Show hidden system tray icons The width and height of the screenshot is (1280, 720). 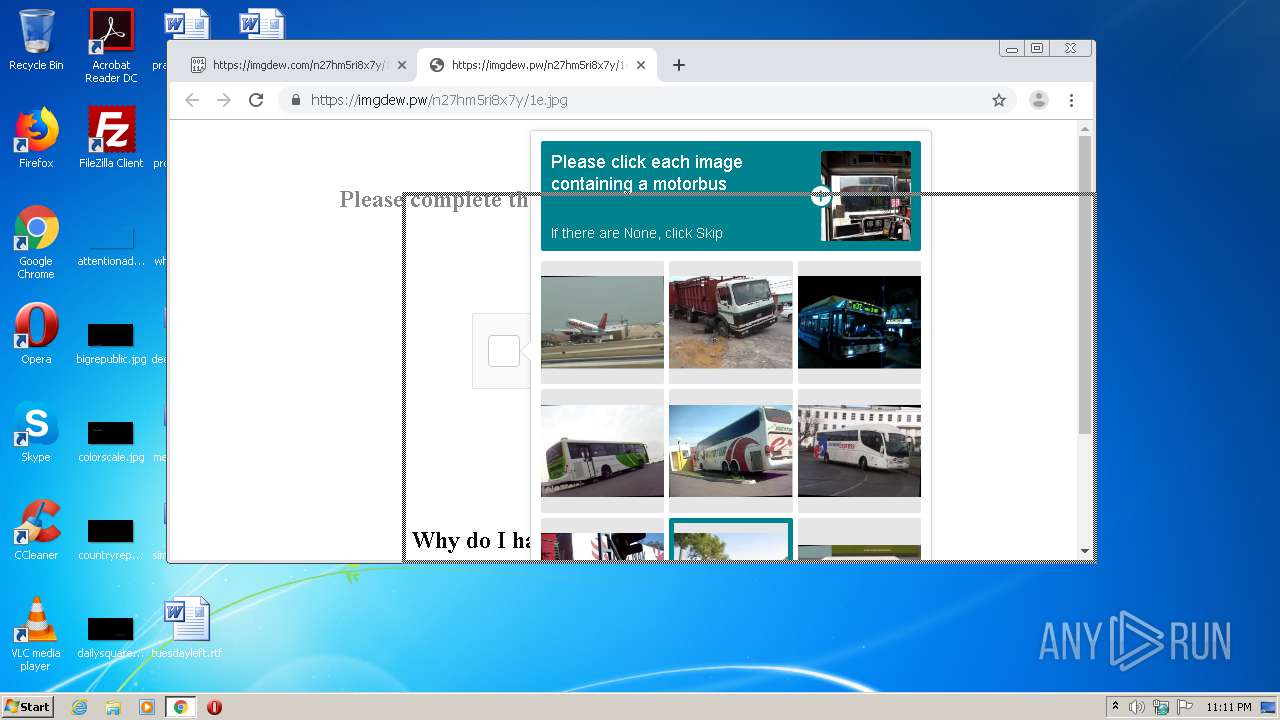(x=1116, y=707)
